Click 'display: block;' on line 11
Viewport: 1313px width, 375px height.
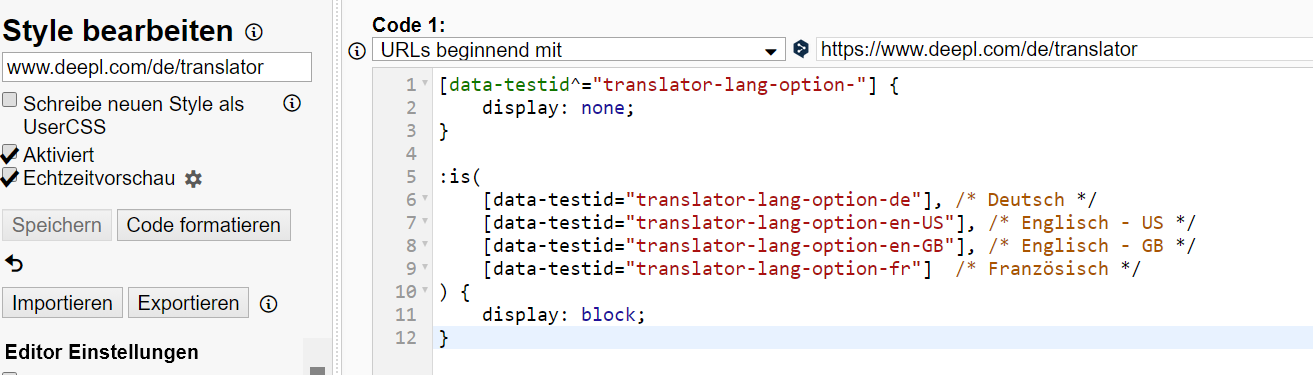[x=564, y=315]
